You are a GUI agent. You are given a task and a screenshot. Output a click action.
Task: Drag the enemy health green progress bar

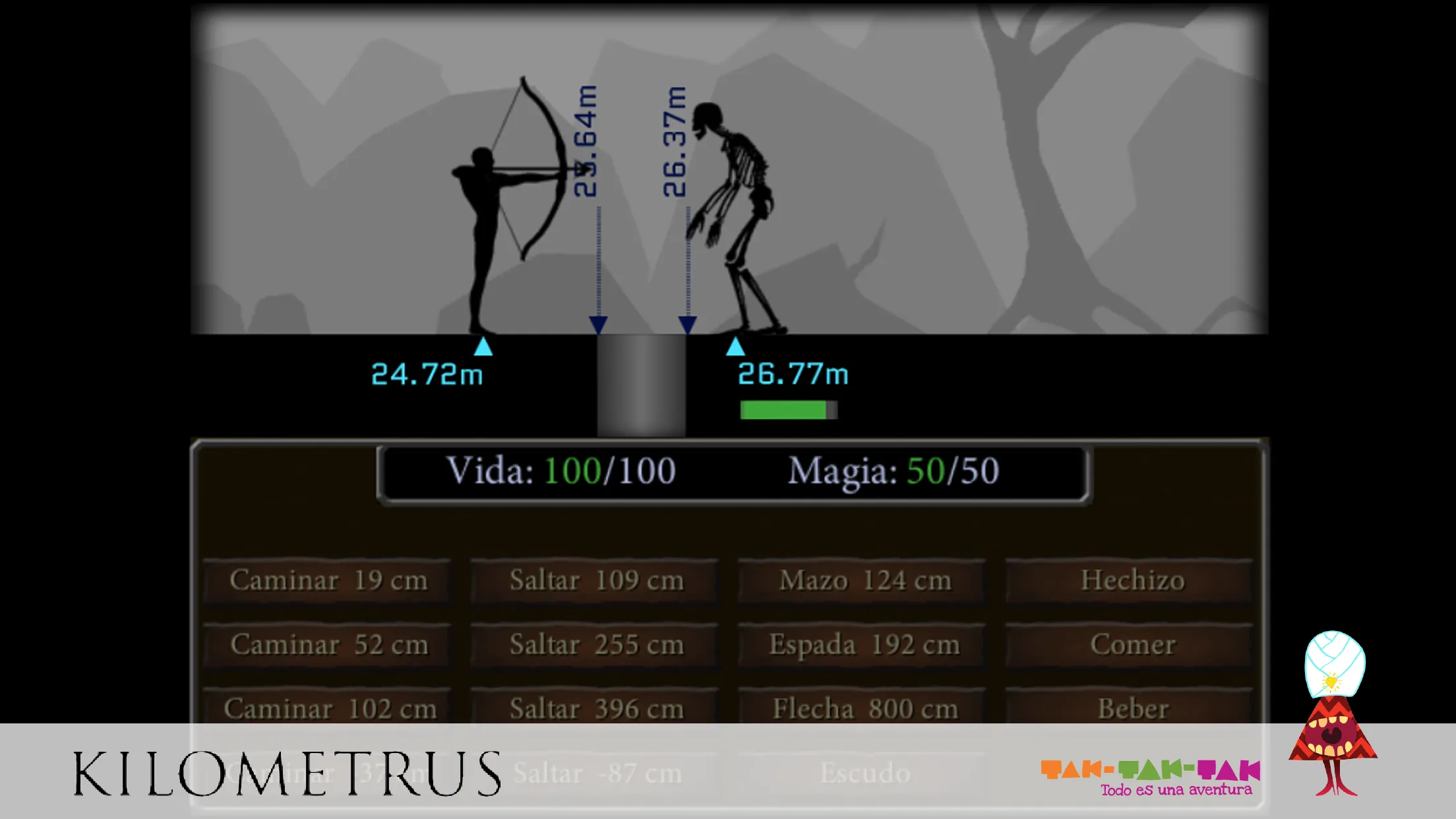click(x=790, y=410)
